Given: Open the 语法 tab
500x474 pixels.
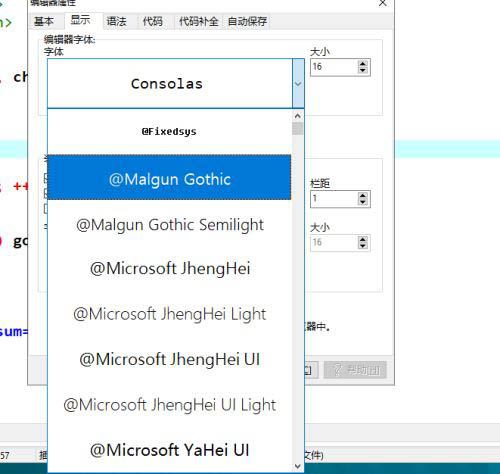Looking at the screenshot, I should [116, 21].
